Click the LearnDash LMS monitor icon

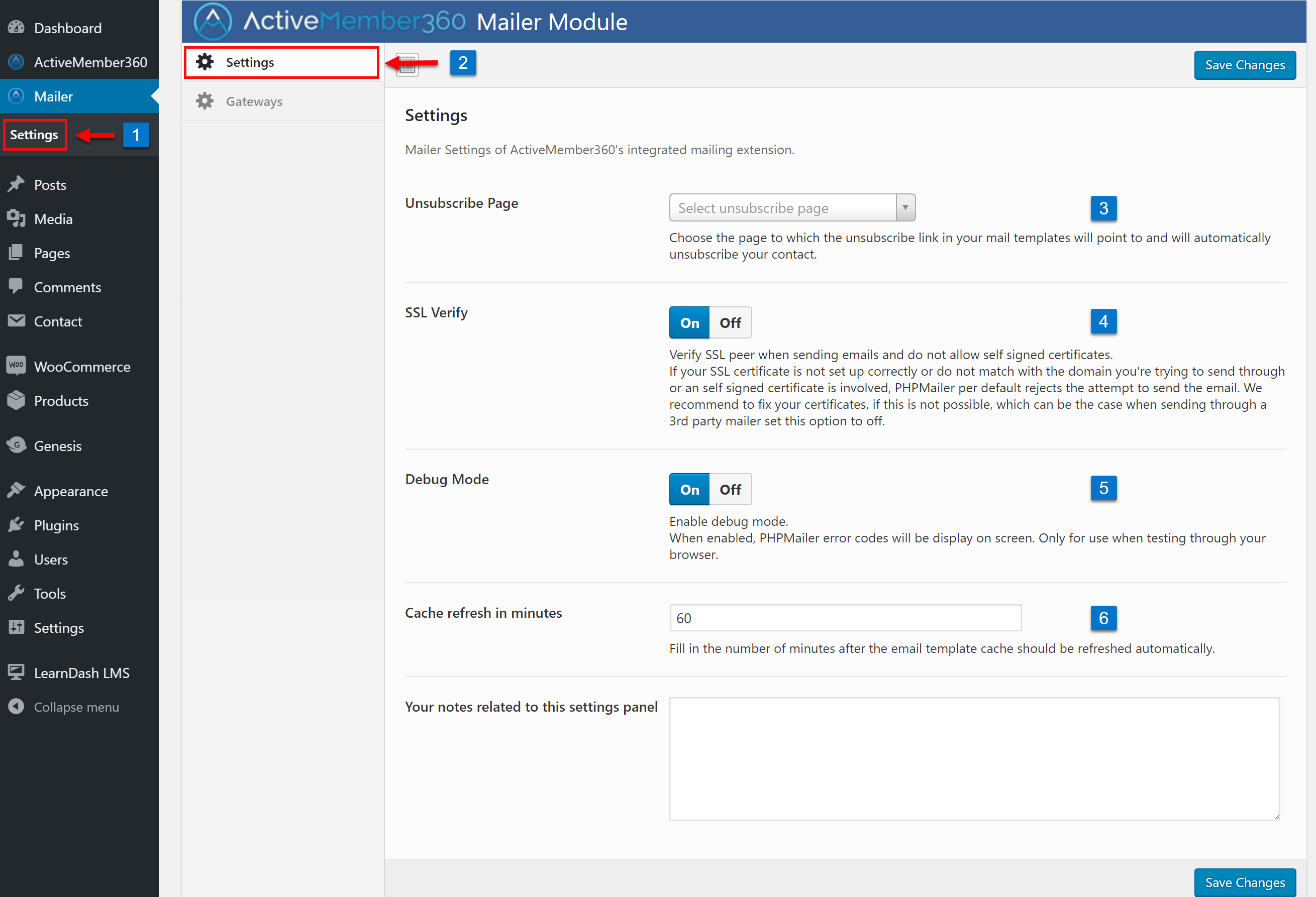17,672
